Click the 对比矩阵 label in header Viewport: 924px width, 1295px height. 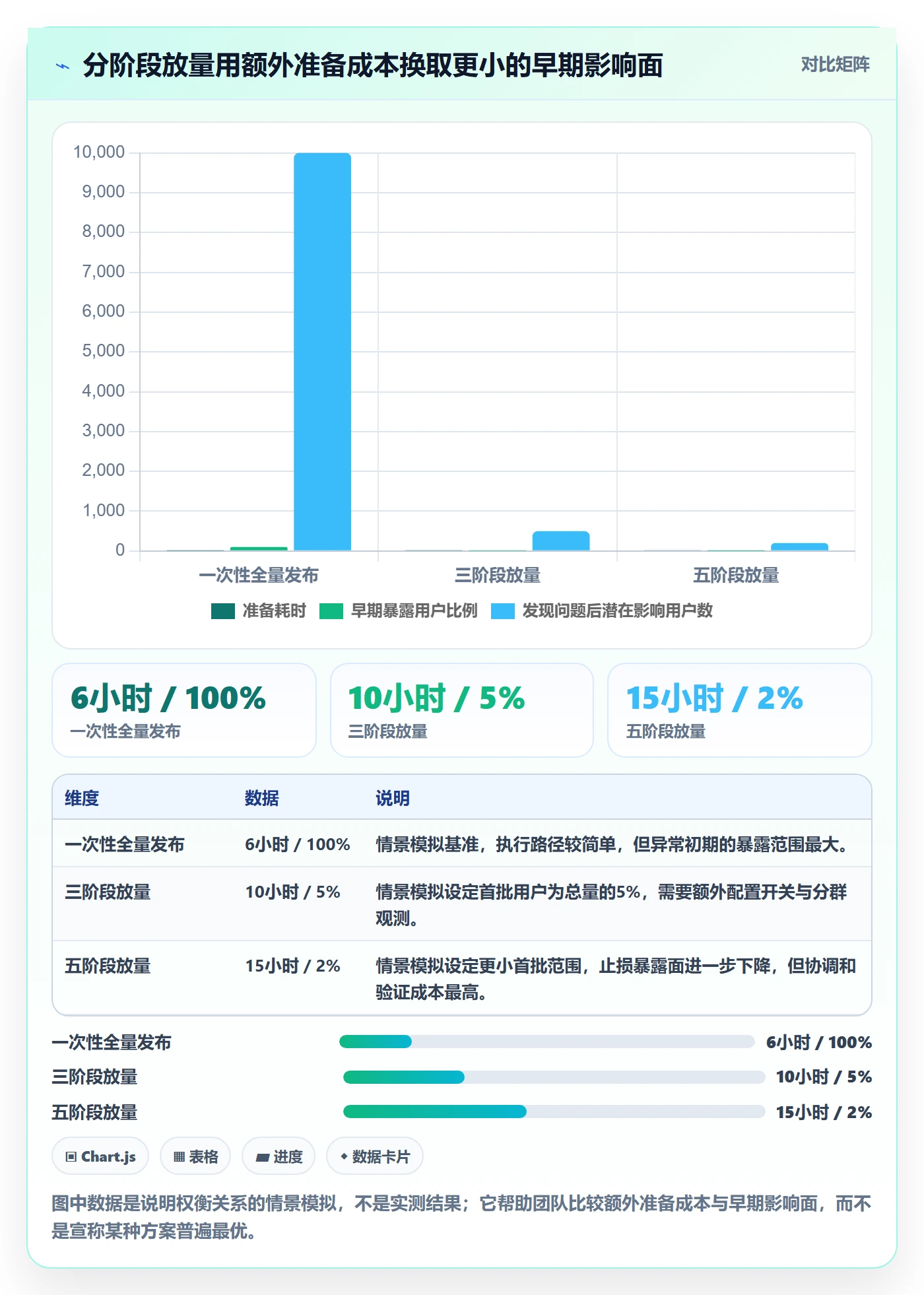(835, 65)
